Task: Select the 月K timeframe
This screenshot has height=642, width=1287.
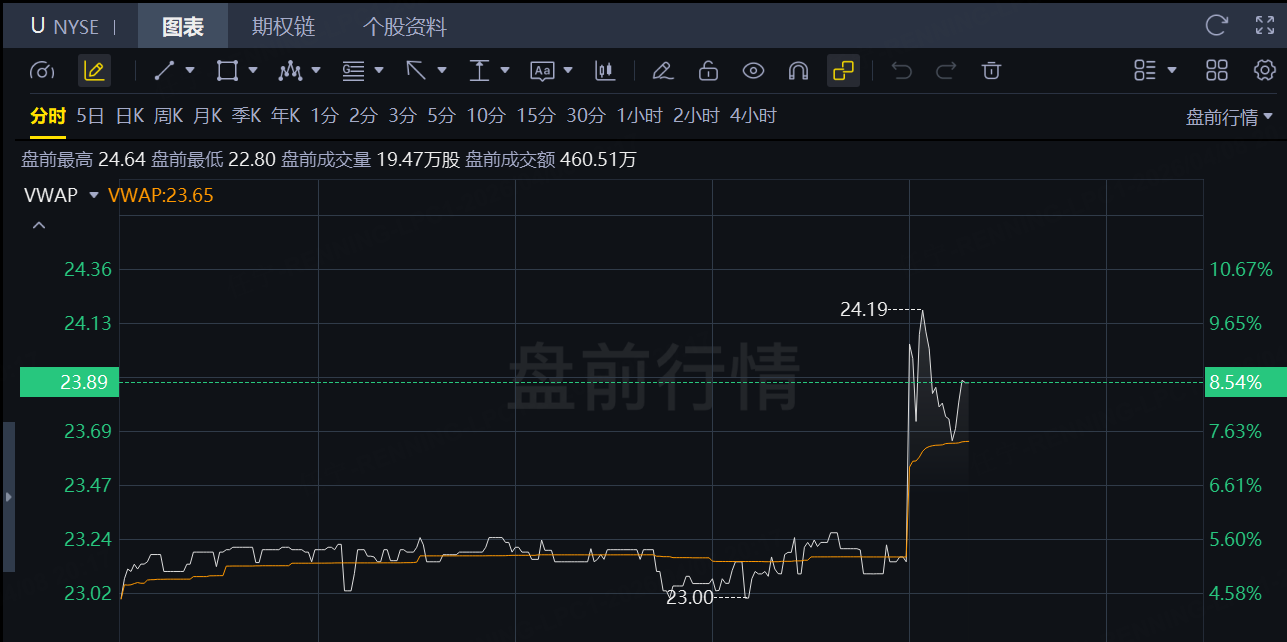Action: 207,116
